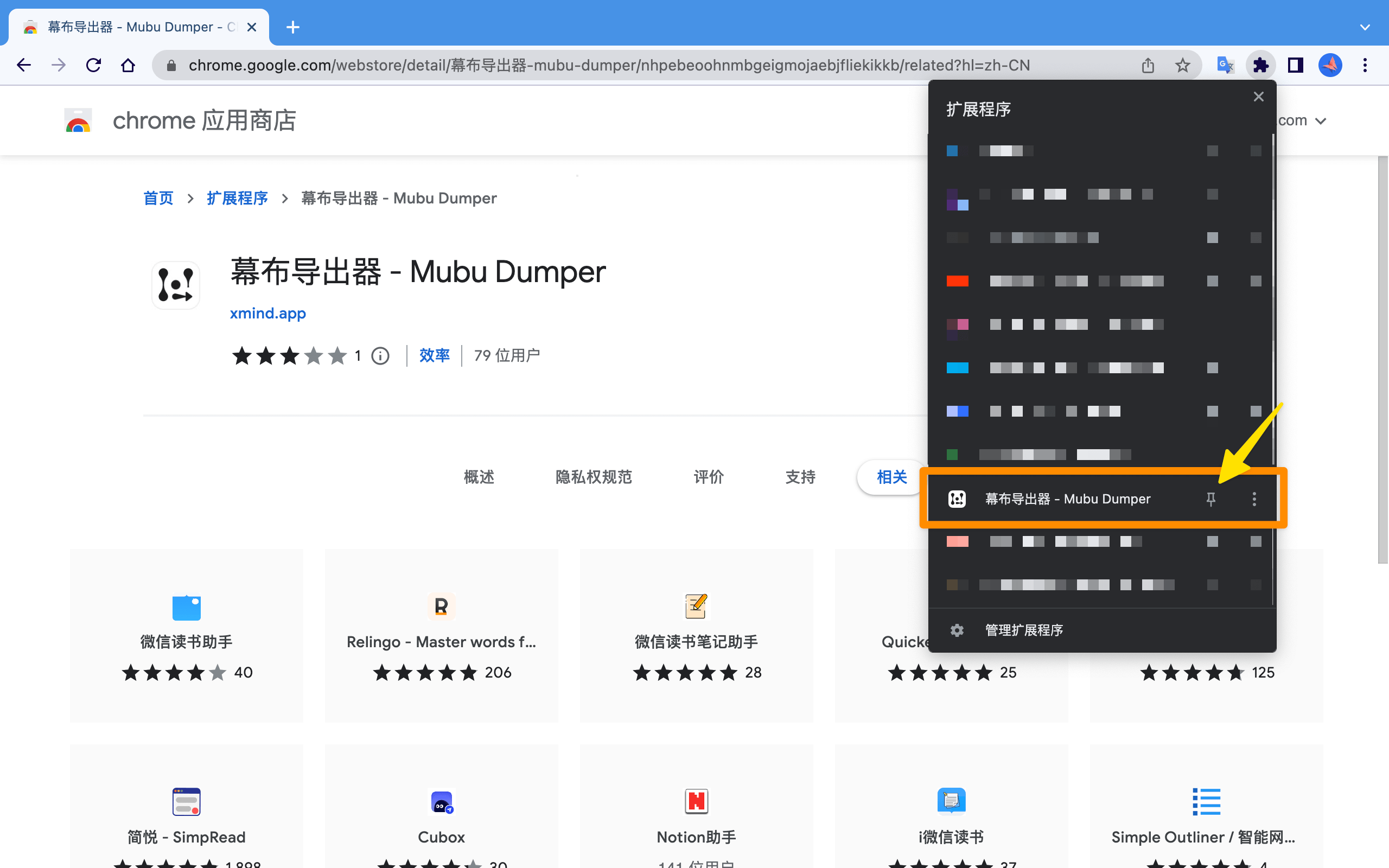Expand the account email dropdown

click(x=1321, y=120)
